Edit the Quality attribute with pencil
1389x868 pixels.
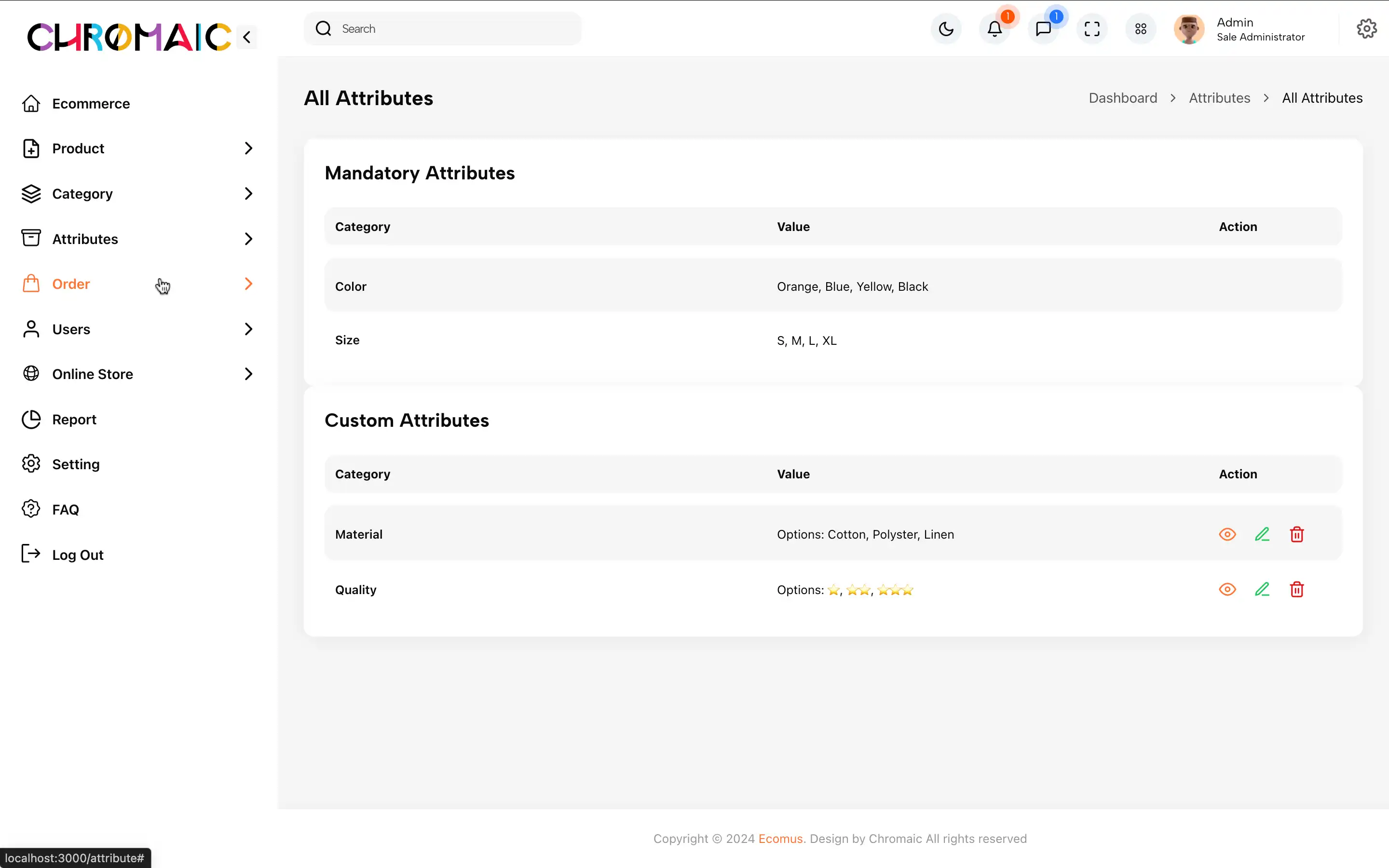pyautogui.click(x=1262, y=590)
